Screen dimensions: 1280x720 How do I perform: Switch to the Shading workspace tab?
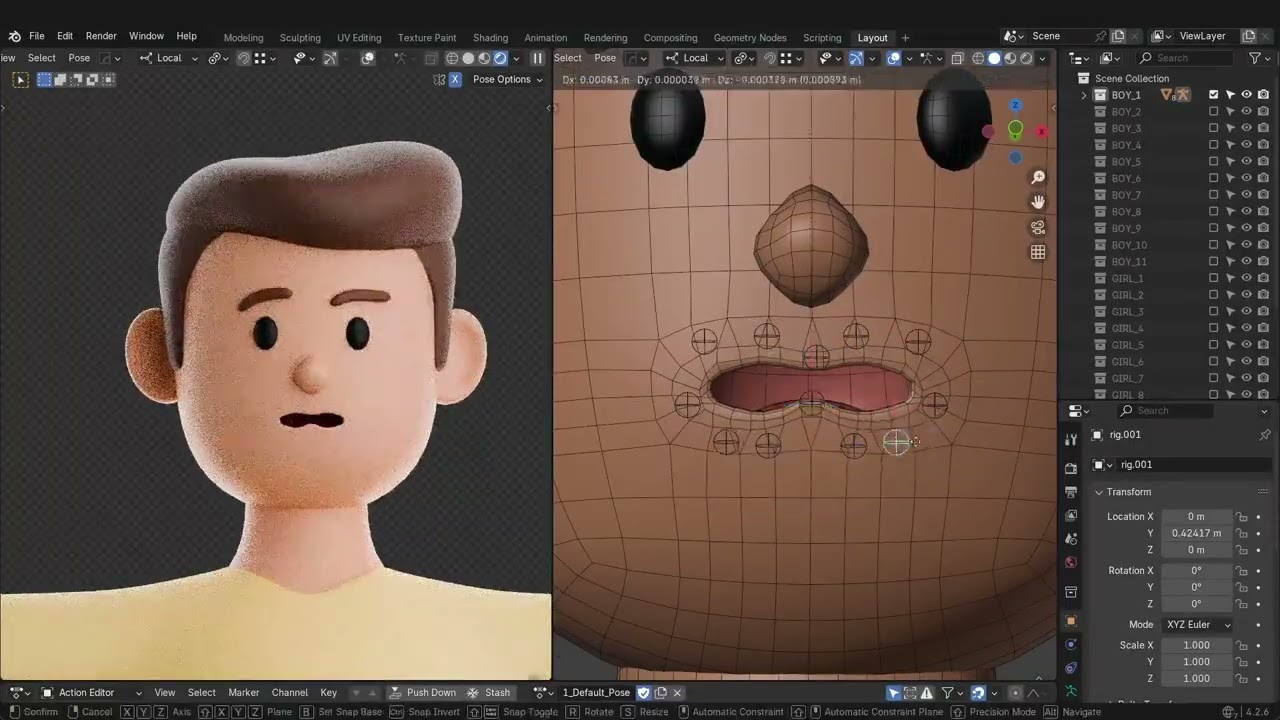(490, 38)
